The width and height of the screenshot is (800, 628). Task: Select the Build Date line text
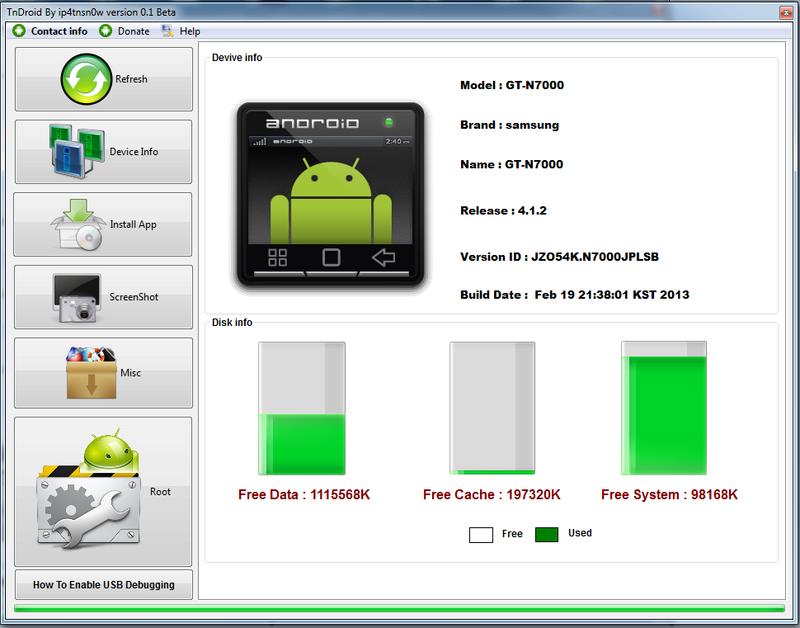[575, 295]
